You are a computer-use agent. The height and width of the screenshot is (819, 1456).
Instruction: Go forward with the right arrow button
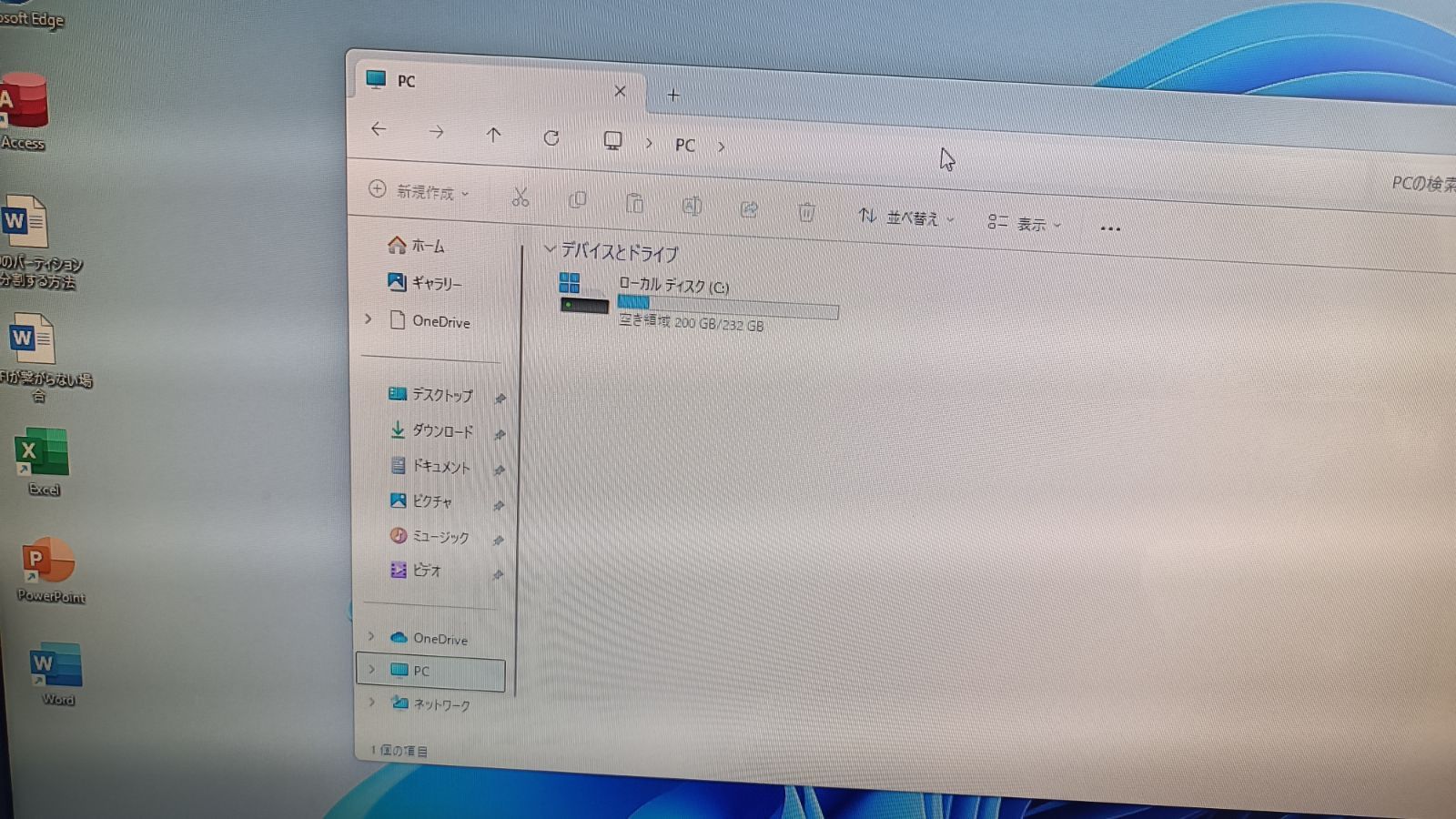pyautogui.click(x=437, y=132)
